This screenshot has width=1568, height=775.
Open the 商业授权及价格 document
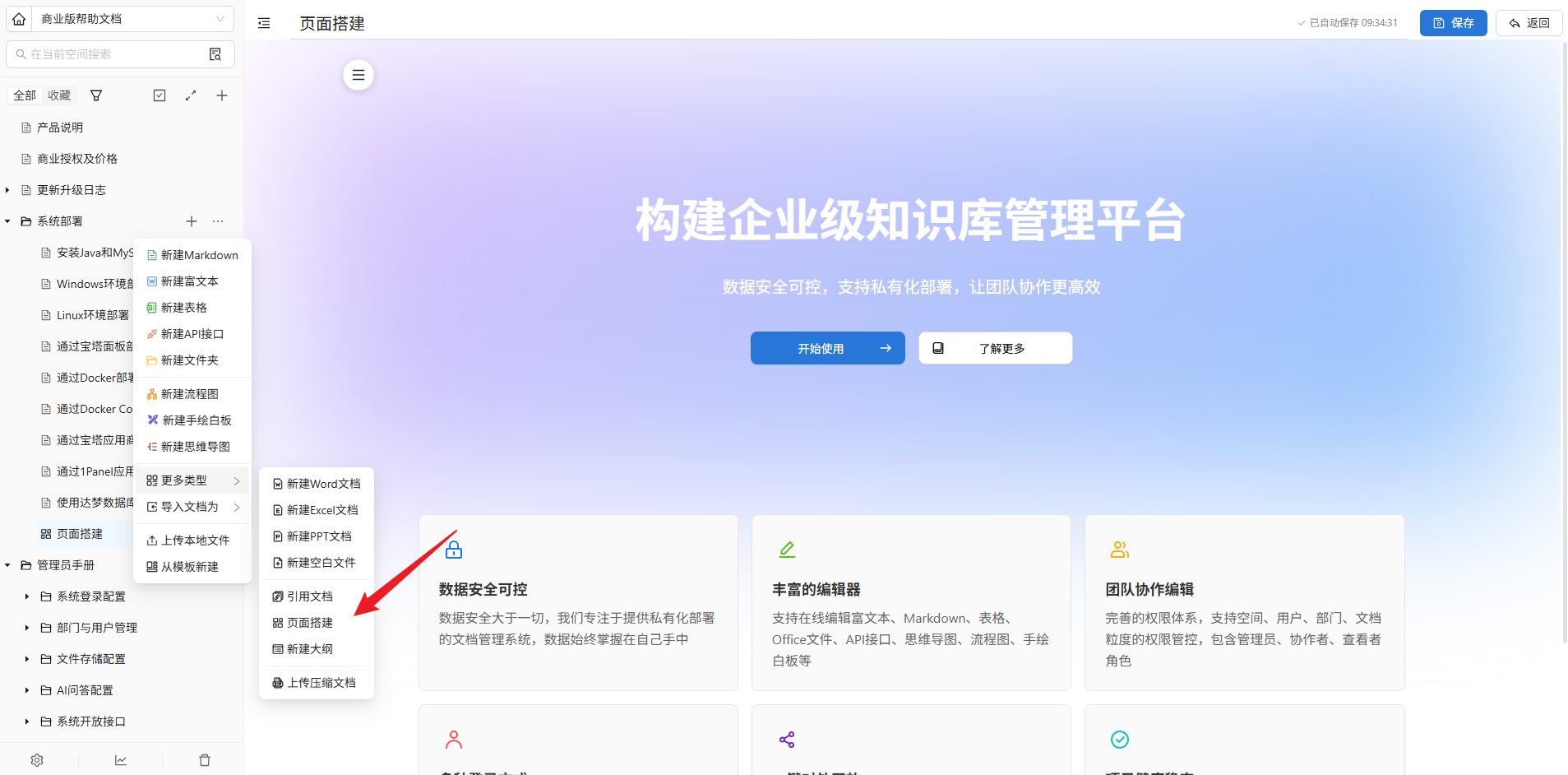(77, 159)
